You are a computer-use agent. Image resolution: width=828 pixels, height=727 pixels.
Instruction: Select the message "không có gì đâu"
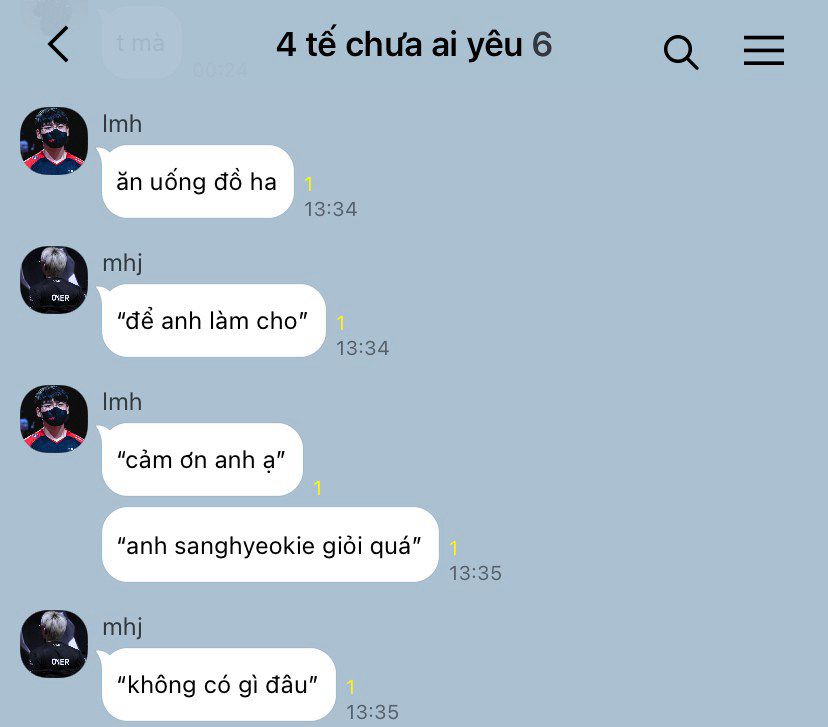tap(218, 684)
